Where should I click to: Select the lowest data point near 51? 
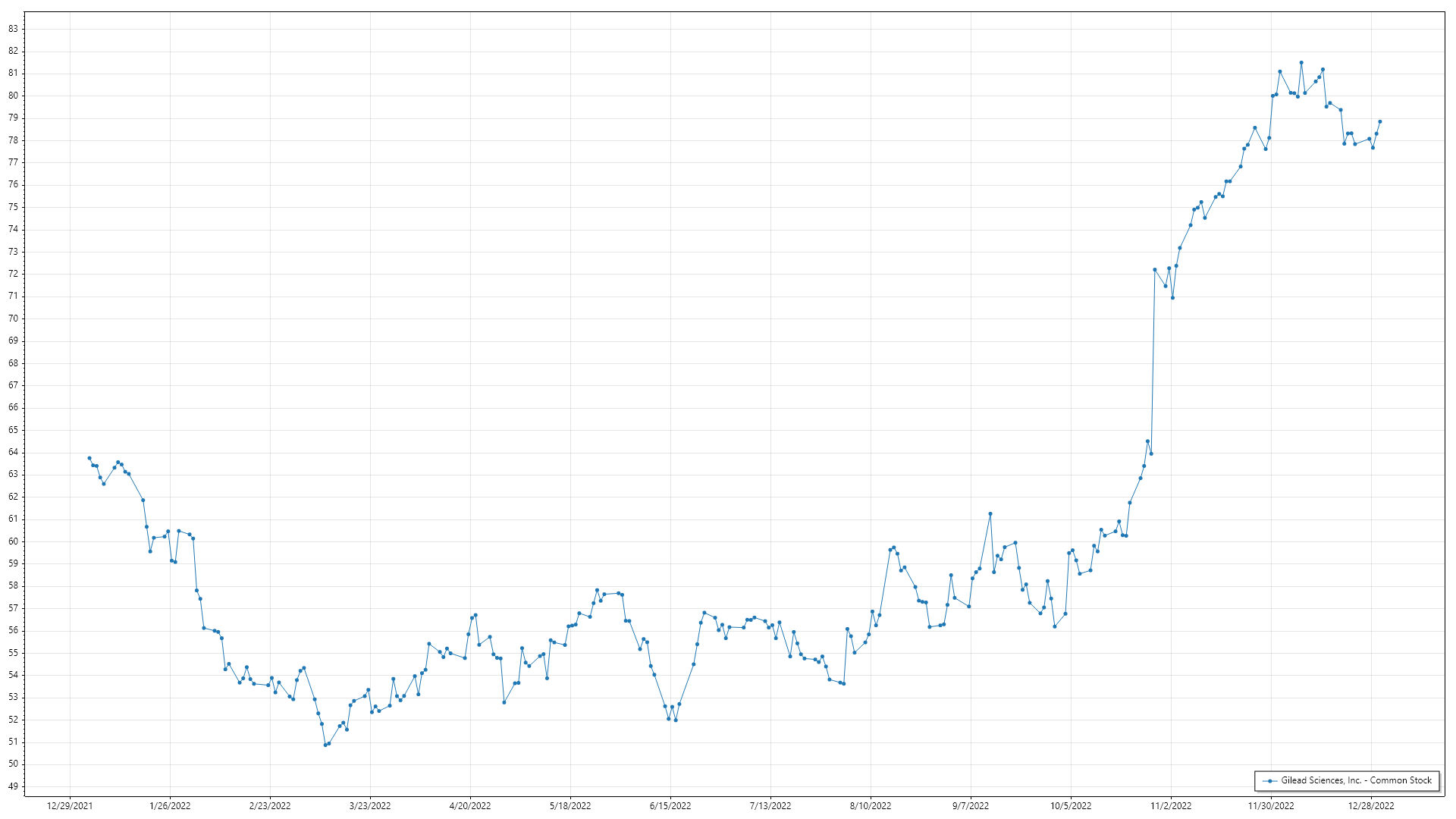coord(325,745)
